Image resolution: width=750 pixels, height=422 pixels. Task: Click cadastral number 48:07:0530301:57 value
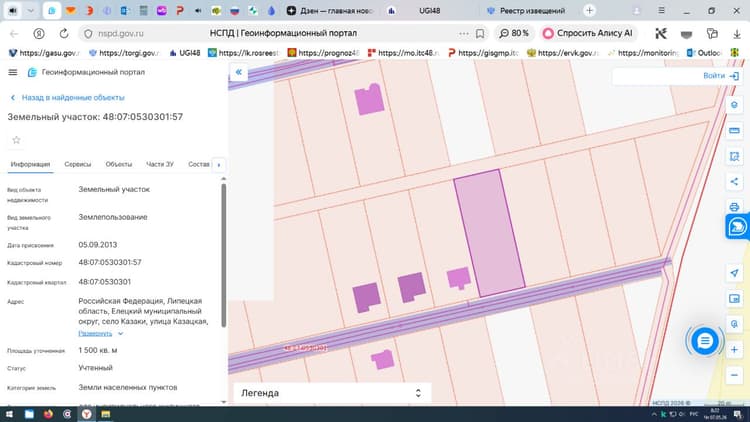[x=110, y=262]
